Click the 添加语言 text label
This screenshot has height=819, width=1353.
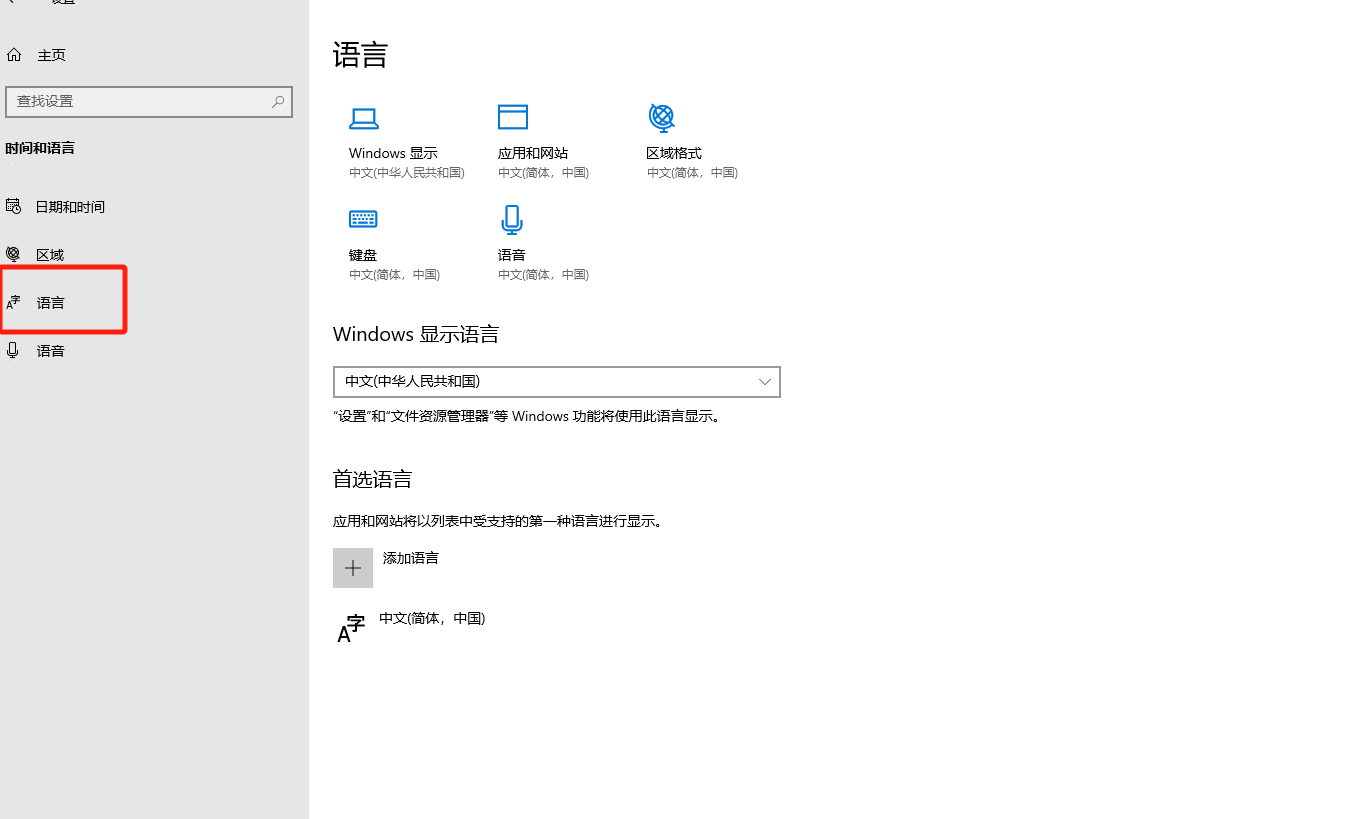[411, 558]
